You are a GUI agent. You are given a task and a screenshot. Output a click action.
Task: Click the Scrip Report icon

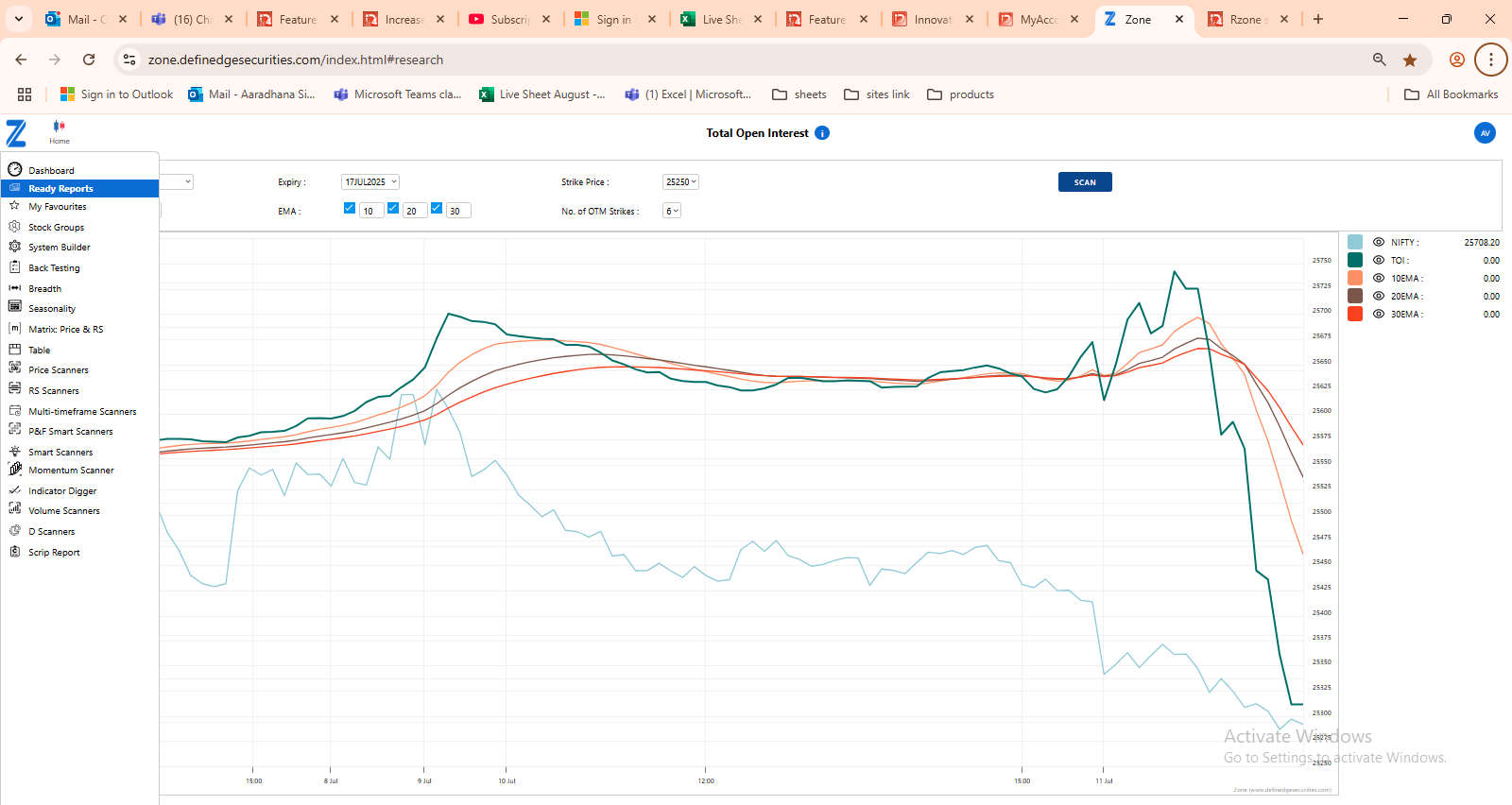pos(15,551)
